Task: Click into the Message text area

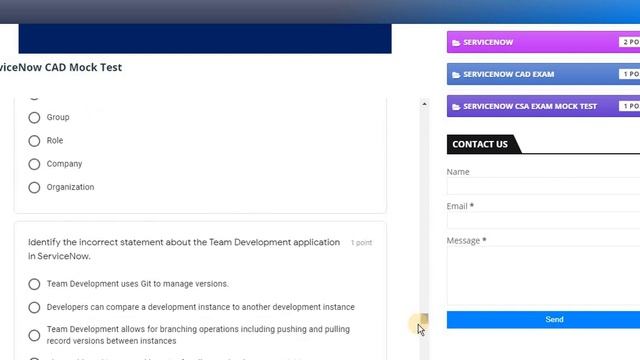Action: click(x=543, y=276)
